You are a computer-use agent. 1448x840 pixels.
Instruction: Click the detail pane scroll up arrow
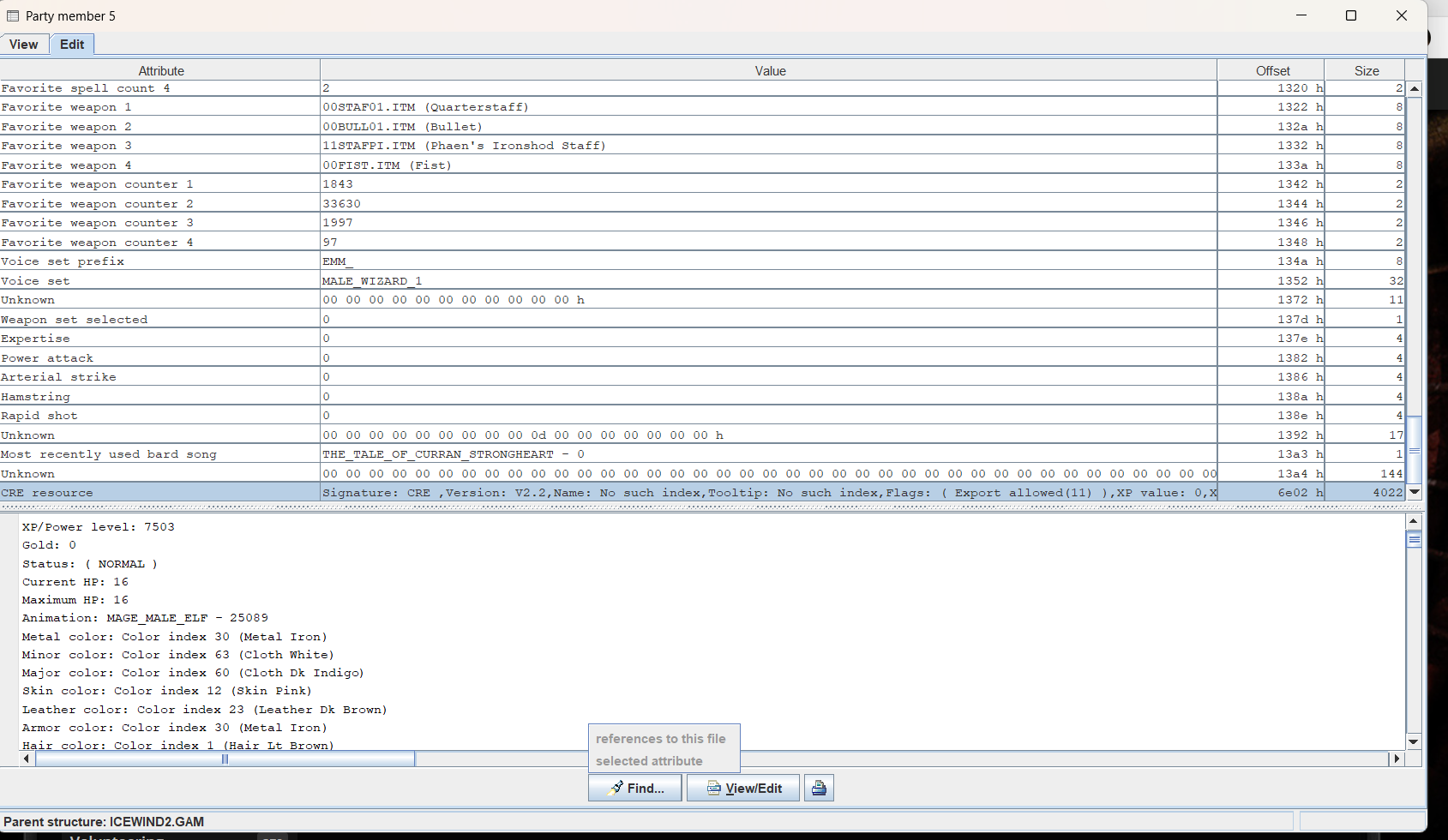point(1414,521)
